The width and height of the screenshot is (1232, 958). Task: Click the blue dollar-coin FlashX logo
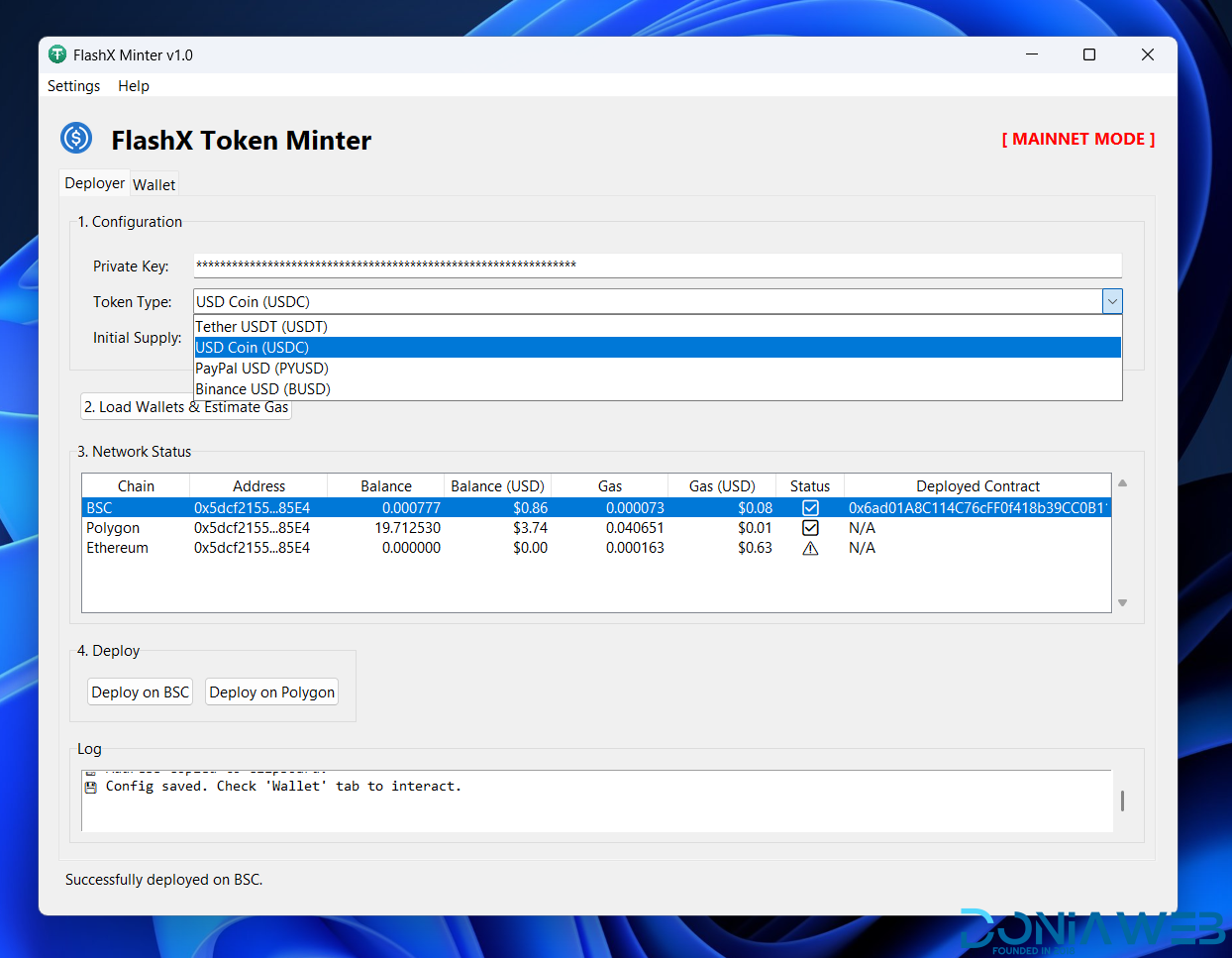pyautogui.click(x=76, y=139)
